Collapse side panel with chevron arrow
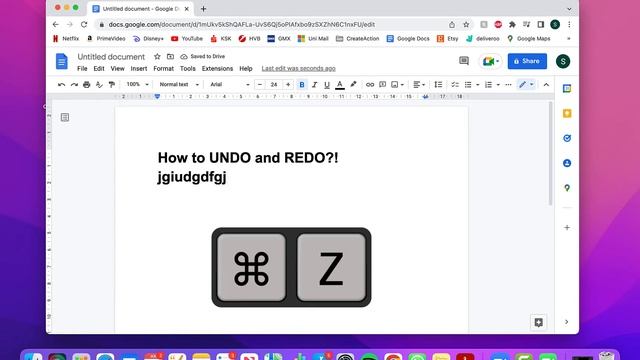Viewport: 640px width, 360px height. point(567,322)
